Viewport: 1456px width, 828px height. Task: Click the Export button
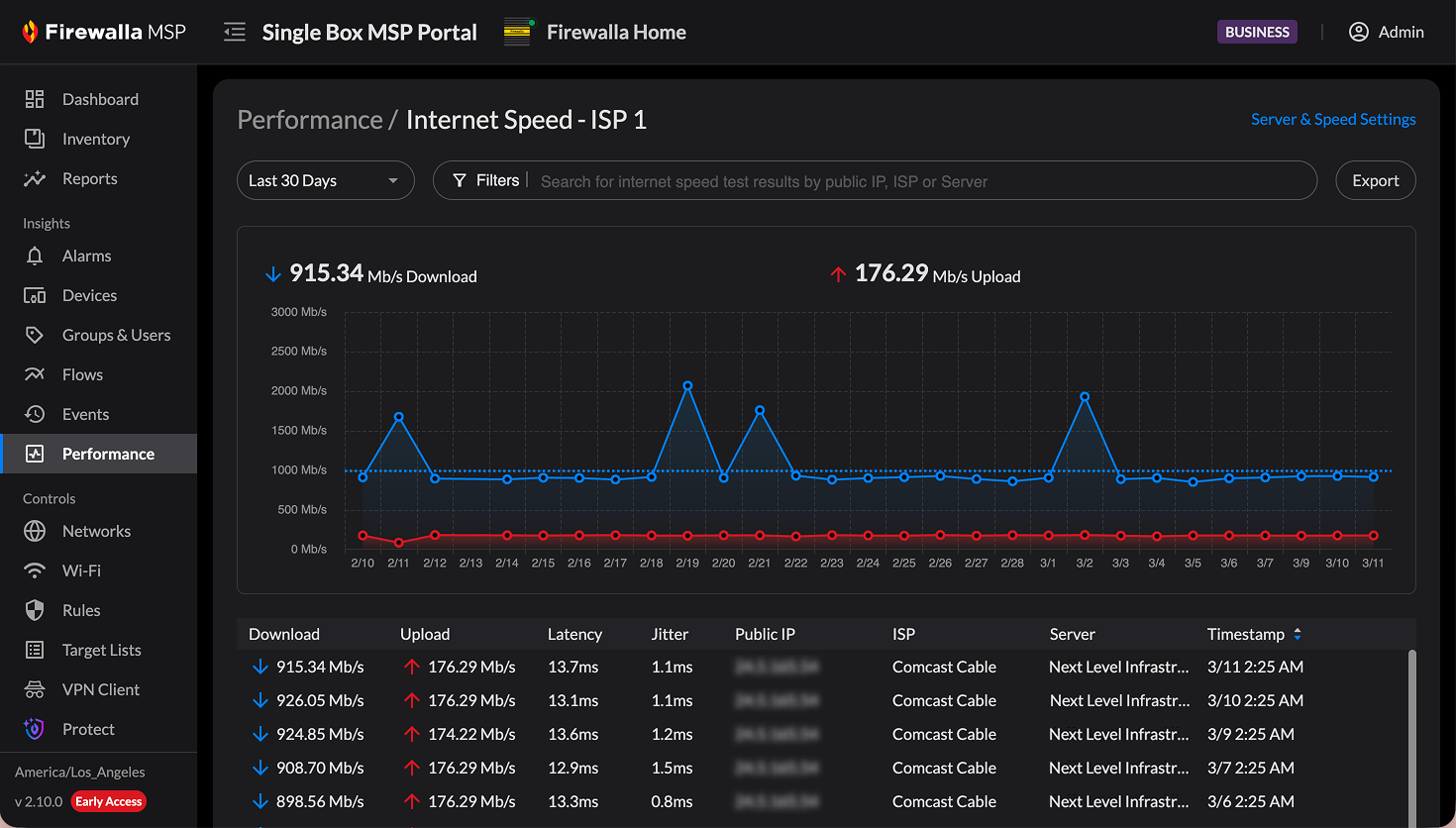[1375, 180]
